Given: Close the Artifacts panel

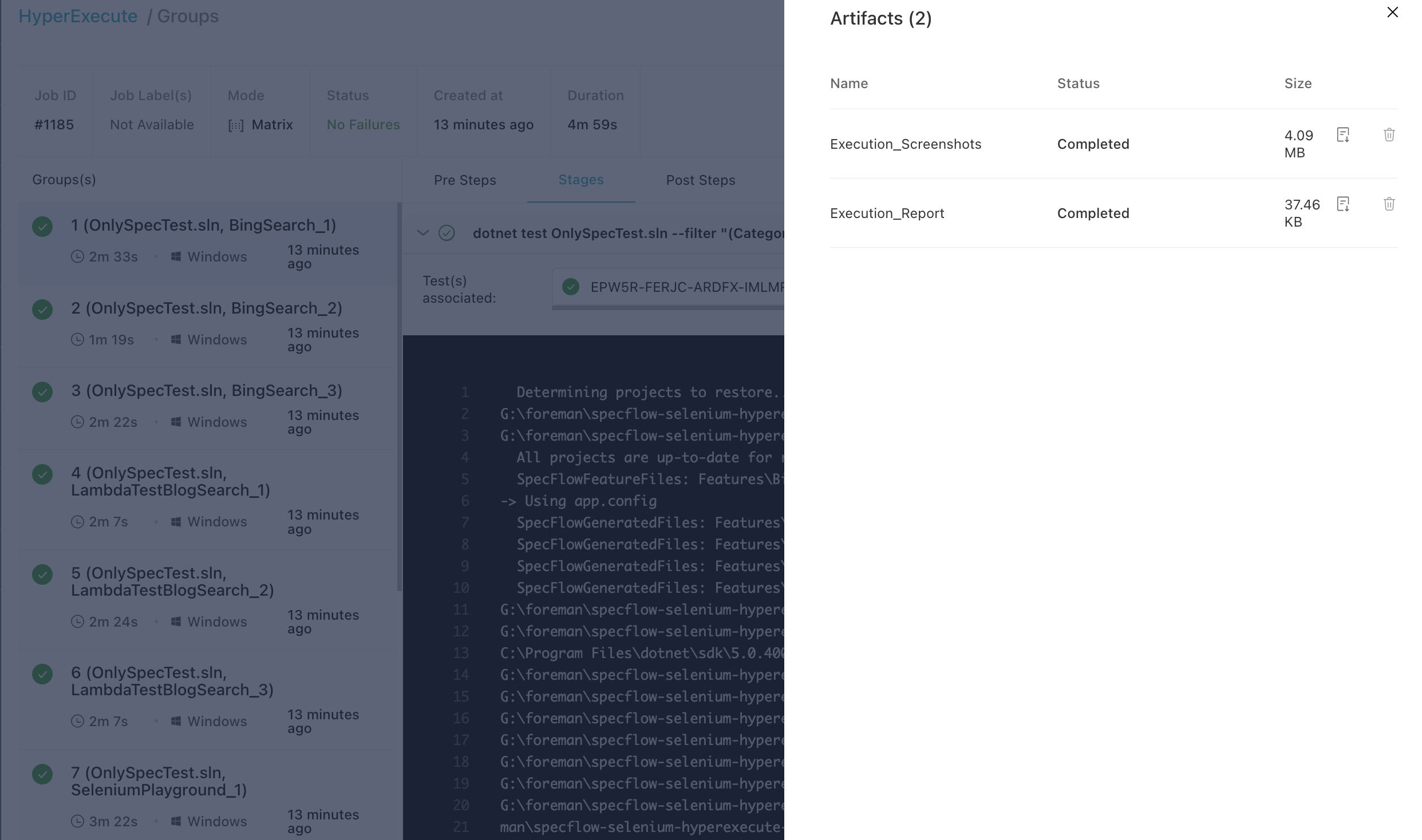Looking at the screenshot, I should (x=1392, y=12).
